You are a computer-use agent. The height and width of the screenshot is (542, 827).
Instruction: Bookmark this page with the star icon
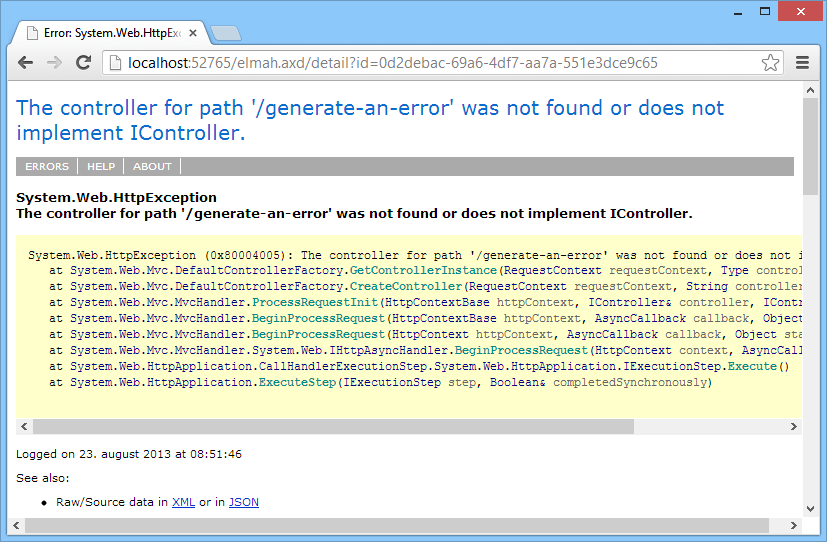(x=770, y=63)
